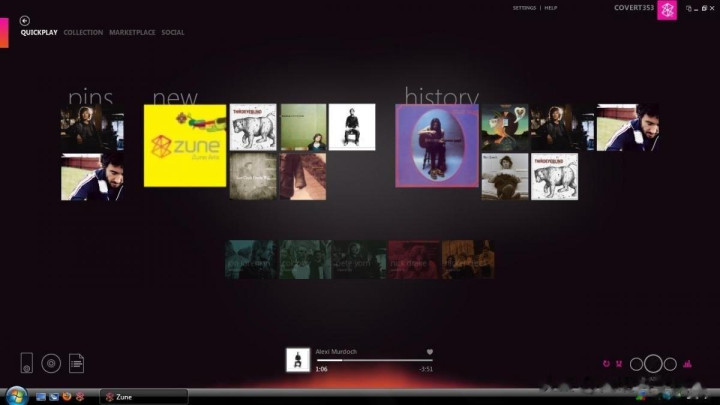The height and width of the screenshot is (405, 720).
Task: Click the large play/pause circle button
Action: tap(653, 364)
